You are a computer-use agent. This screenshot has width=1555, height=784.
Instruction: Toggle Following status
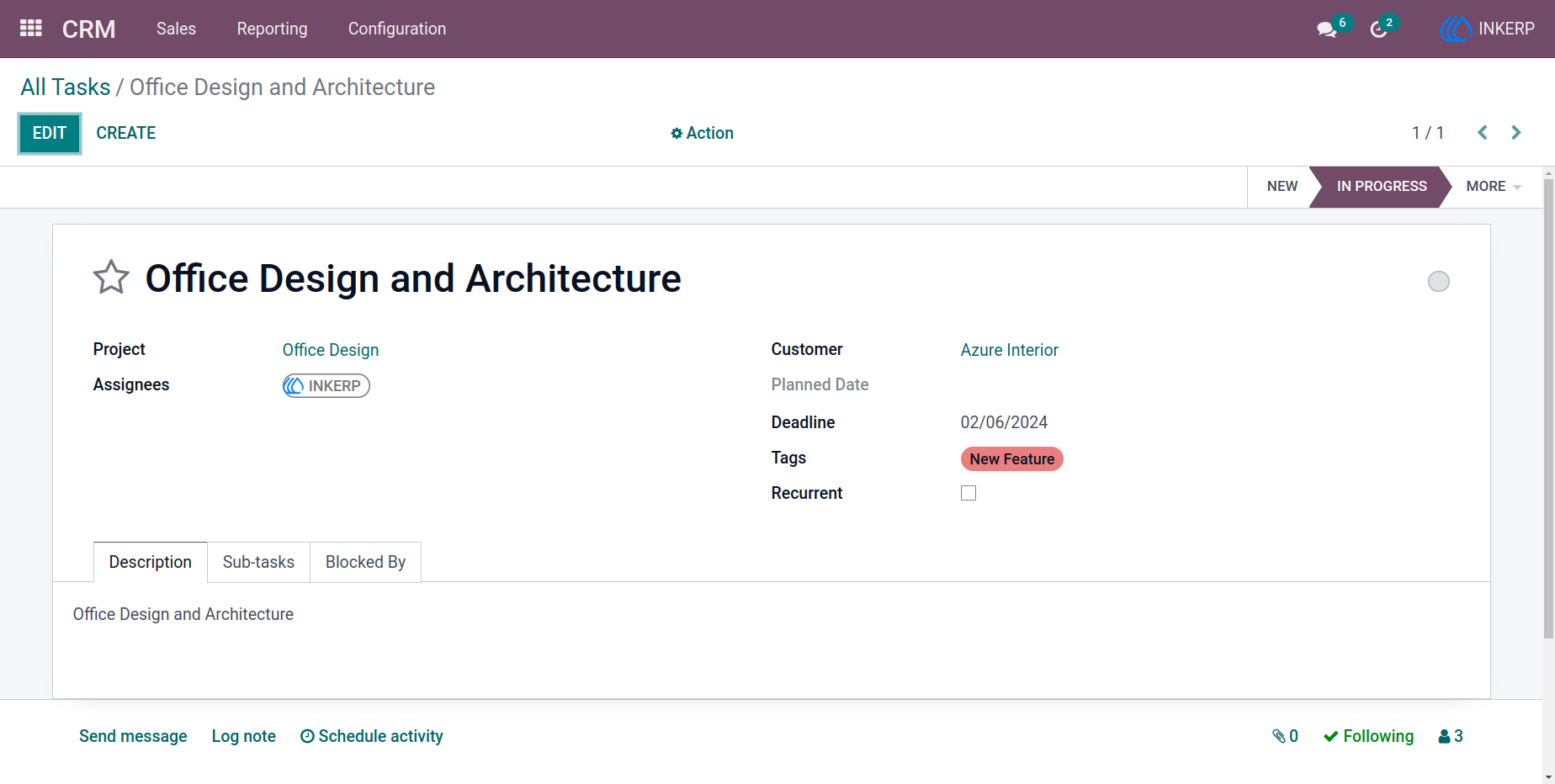pos(1369,736)
